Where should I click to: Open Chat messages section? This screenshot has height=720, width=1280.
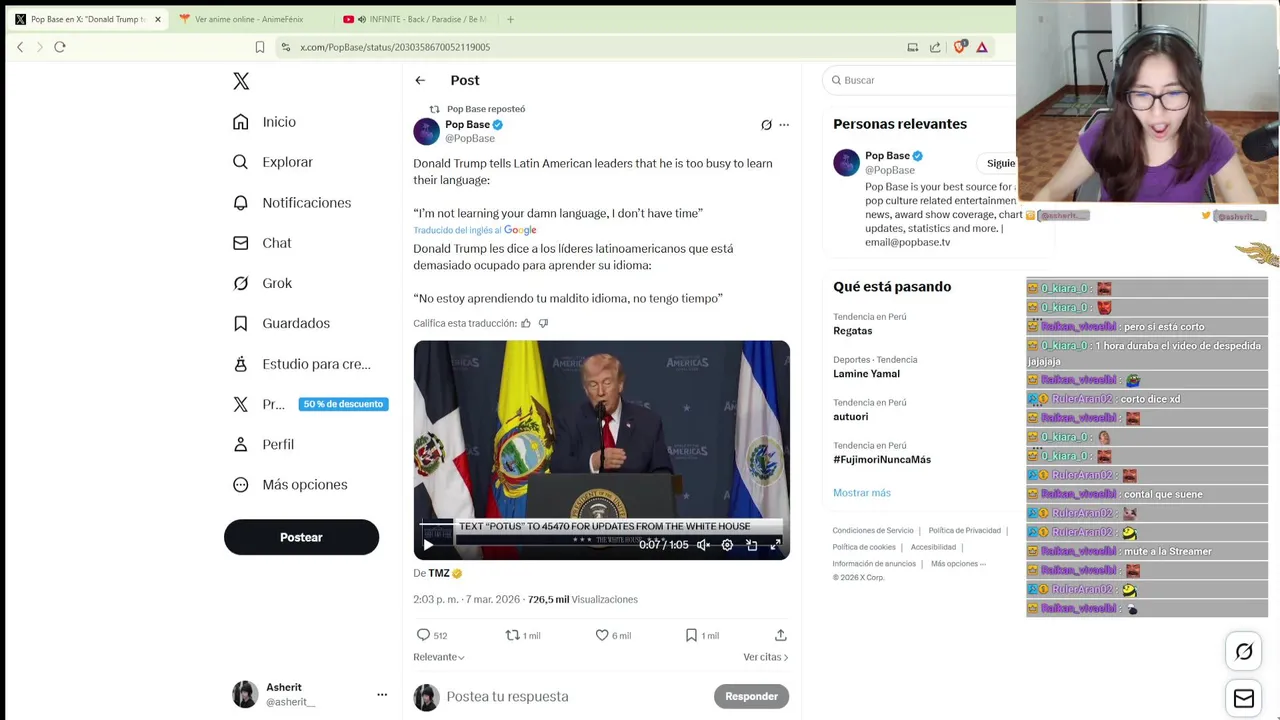(262, 243)
